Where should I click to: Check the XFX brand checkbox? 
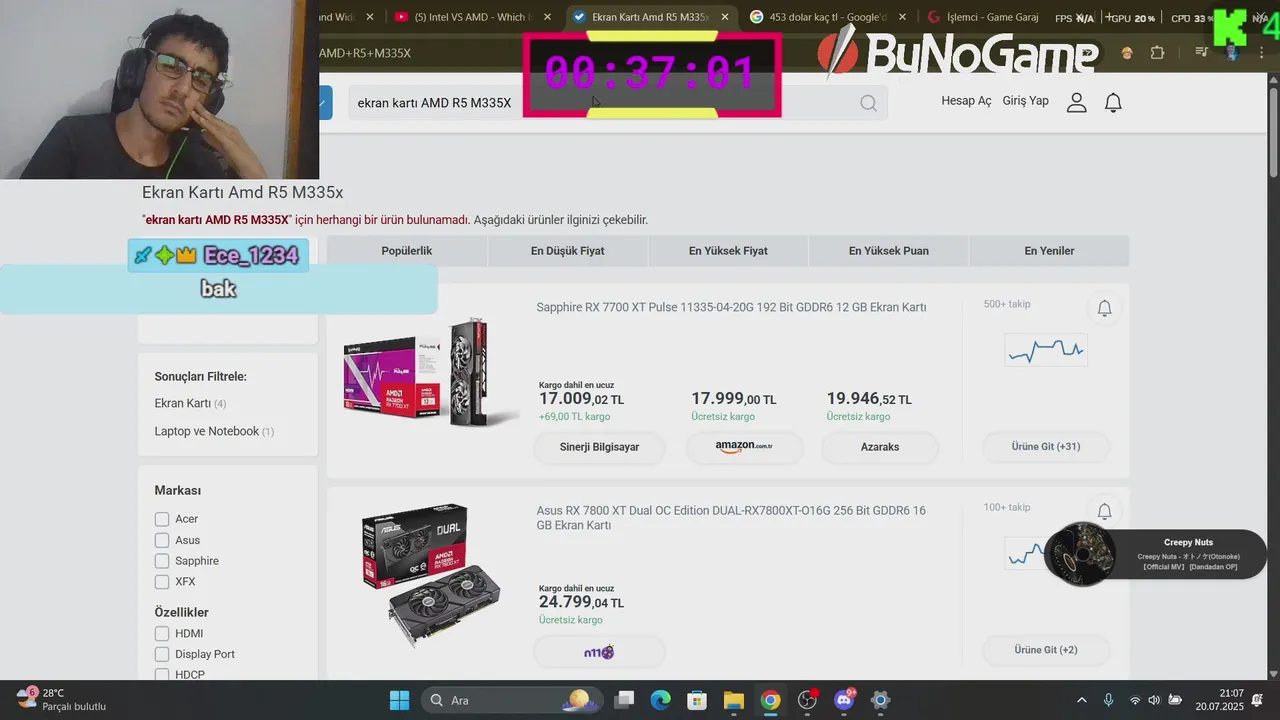(x=162, y=581)
